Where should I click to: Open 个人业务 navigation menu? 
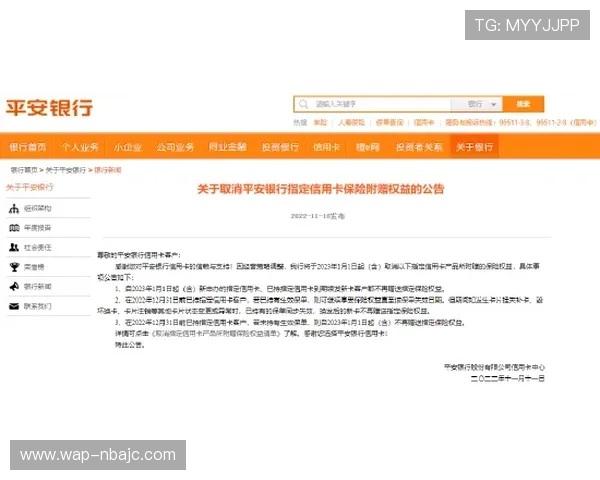(x=80, y=147)
